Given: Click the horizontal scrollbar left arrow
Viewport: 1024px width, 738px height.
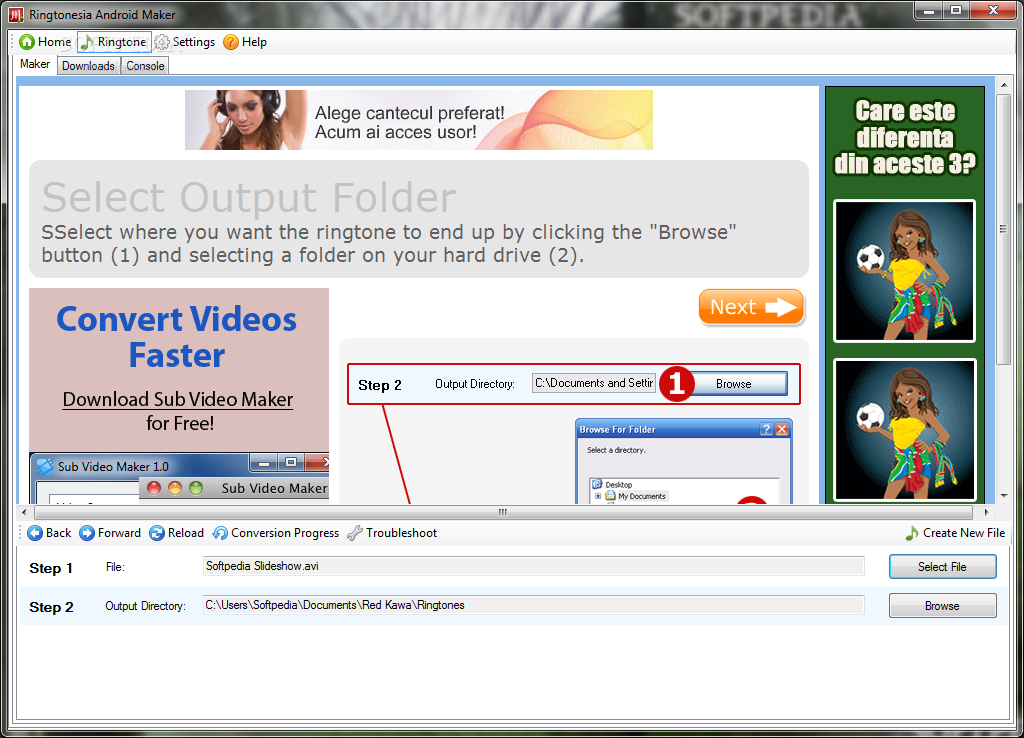Looking at the screenshot, I should 24,512.
